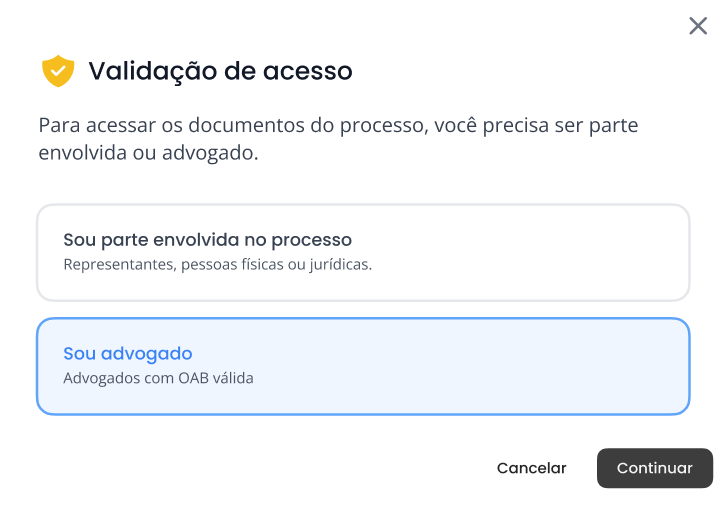Click the yellow shield checkmark icon
Screen dimensions: 727x506
click(x=58, y=71)
